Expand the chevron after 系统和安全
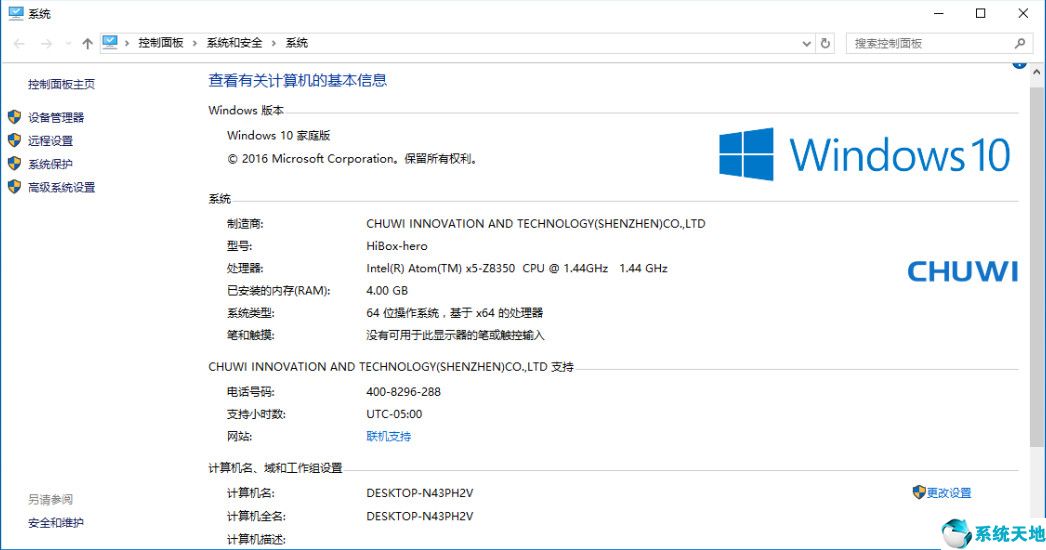This screenshot has width=1046, height=550. click(x=274, y=43)
